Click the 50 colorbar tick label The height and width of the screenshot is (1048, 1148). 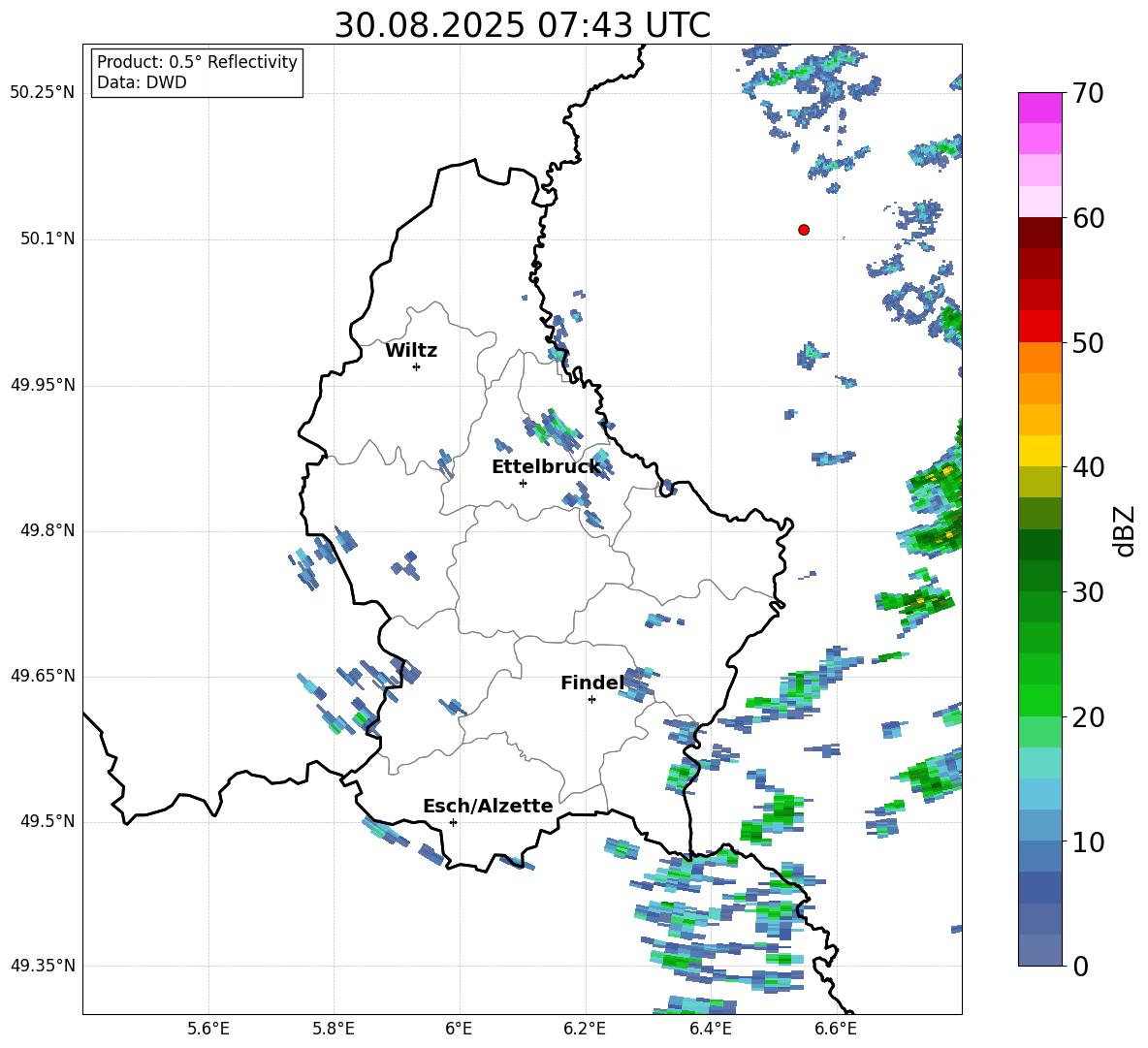(1087, 343)
